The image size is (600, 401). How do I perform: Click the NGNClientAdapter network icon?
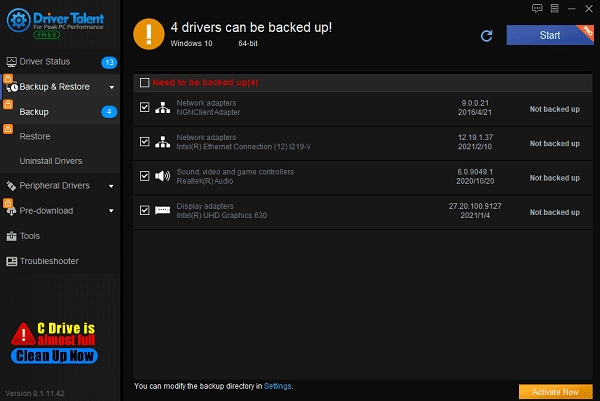pyautogui.click(x=163, y=108)
